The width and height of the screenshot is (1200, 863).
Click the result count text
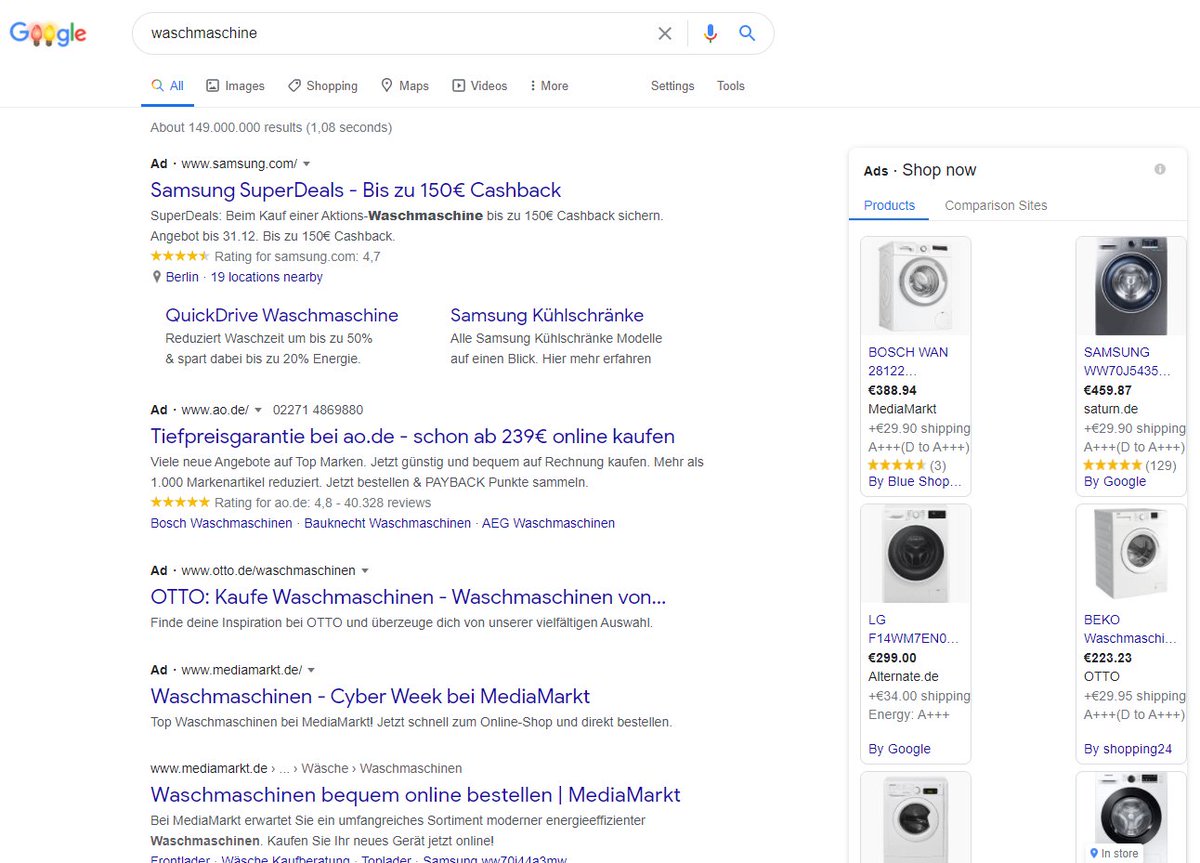[271, 128]
